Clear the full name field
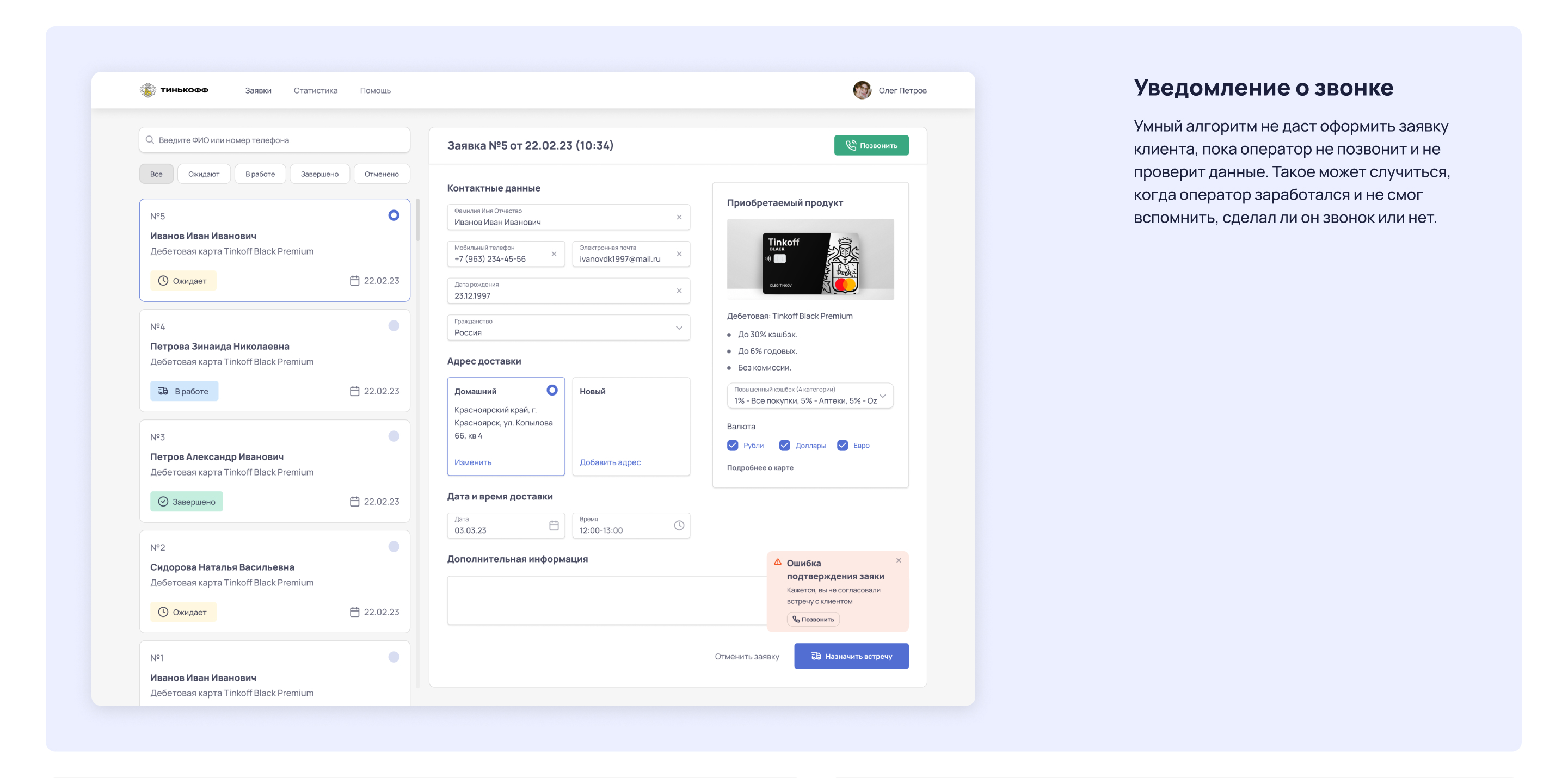Viewport: 1568px width, 778px height. pyautogui.click(x=679, y=217)
